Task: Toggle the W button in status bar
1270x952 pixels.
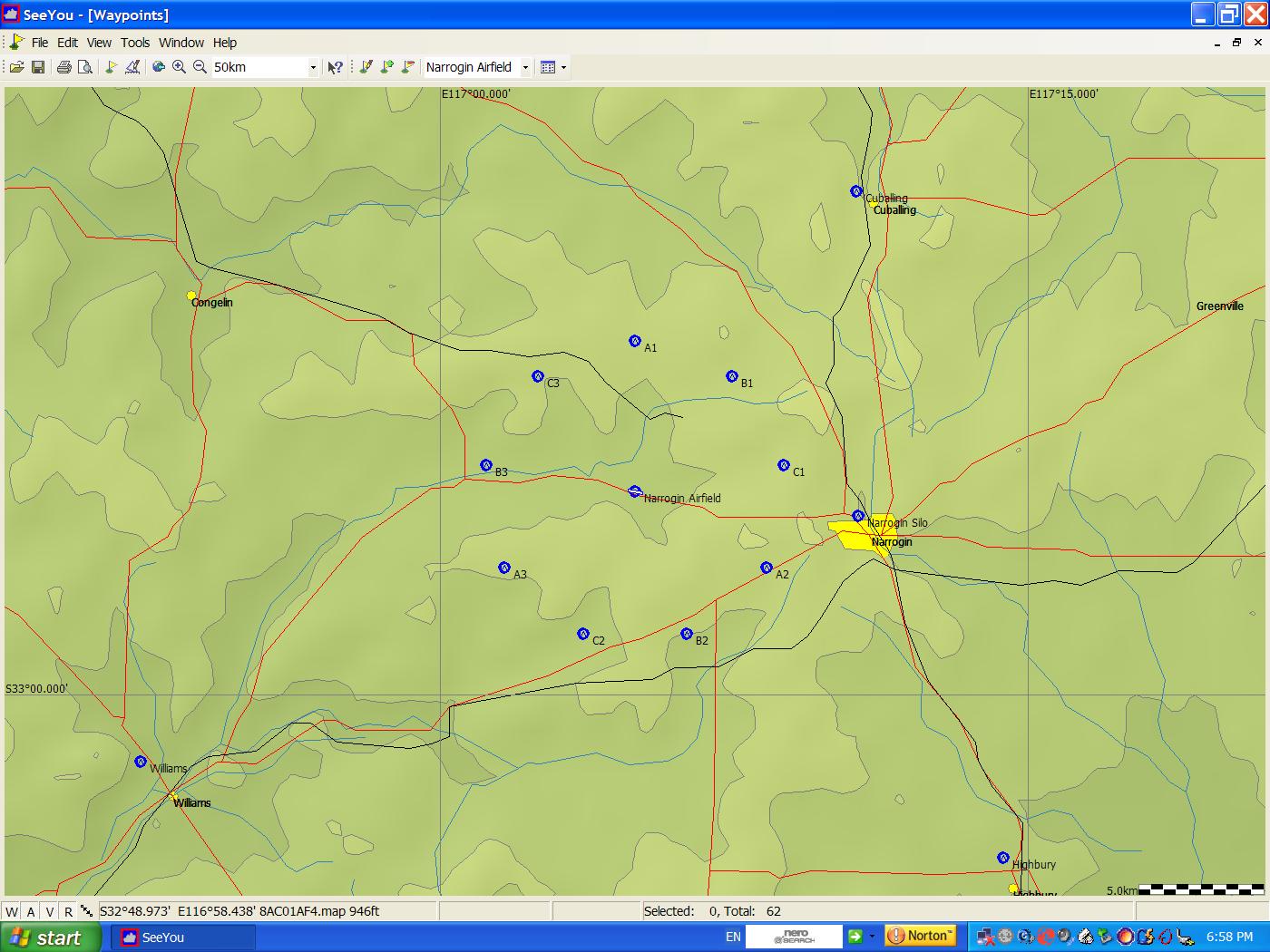Action: pyautogui.click(x=12, y=912)
